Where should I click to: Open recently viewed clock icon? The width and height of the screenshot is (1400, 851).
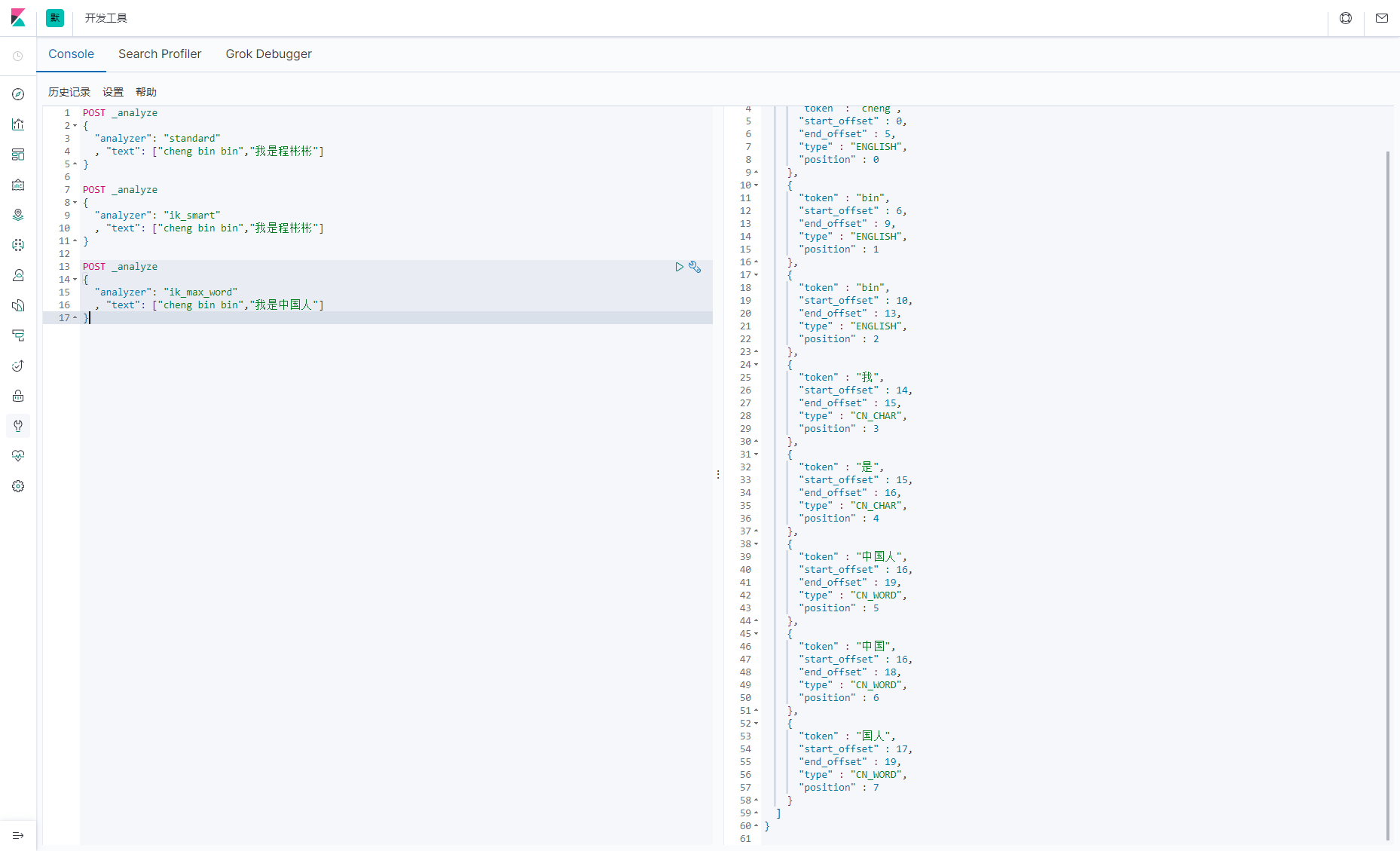[18, 57]
